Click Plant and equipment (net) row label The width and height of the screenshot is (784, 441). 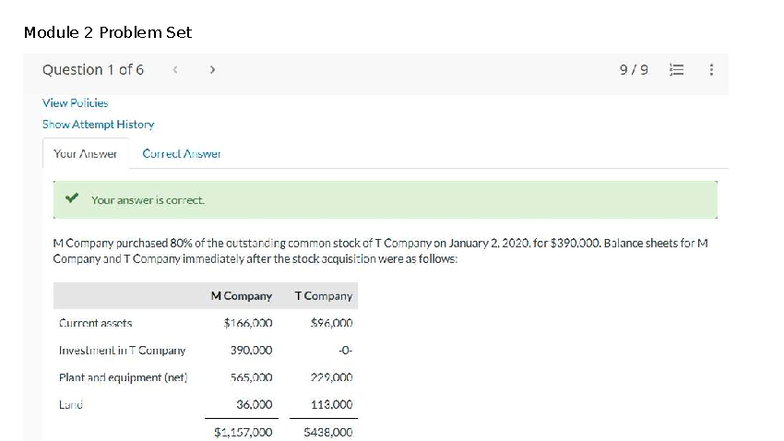tap(124, 378)
